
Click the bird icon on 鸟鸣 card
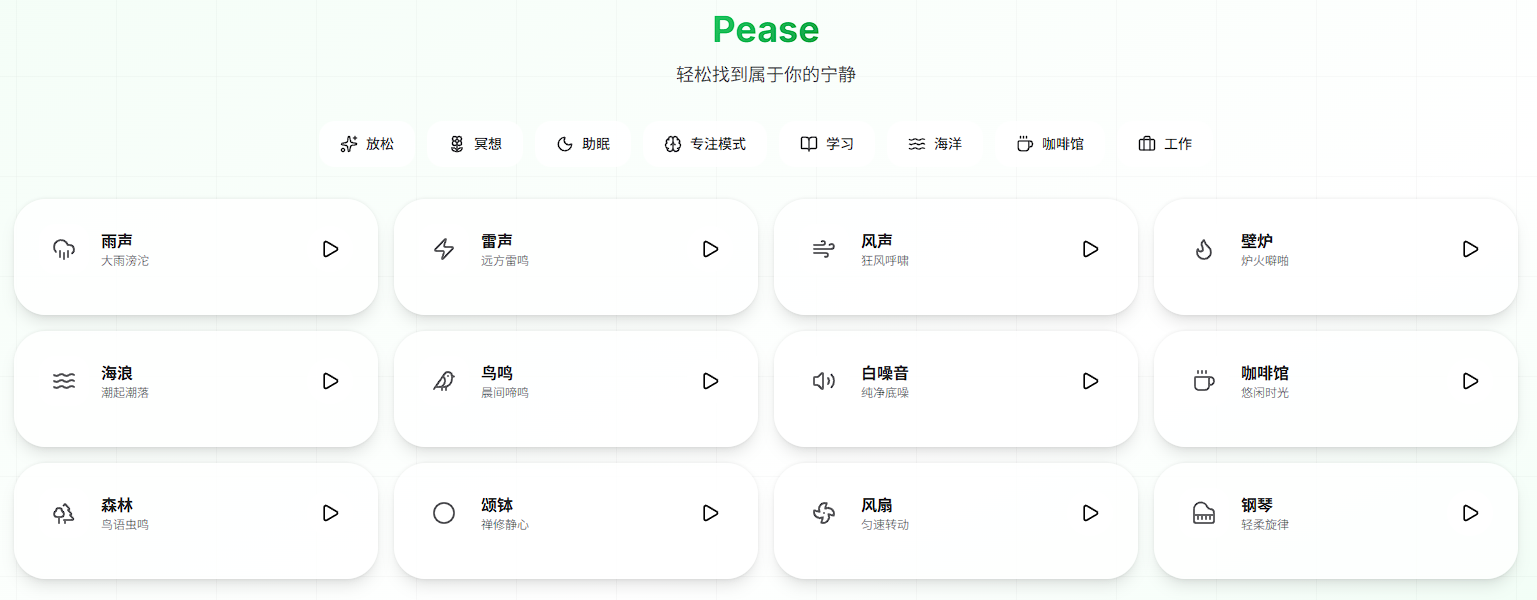pyautogui.click(x=442, y=382)
